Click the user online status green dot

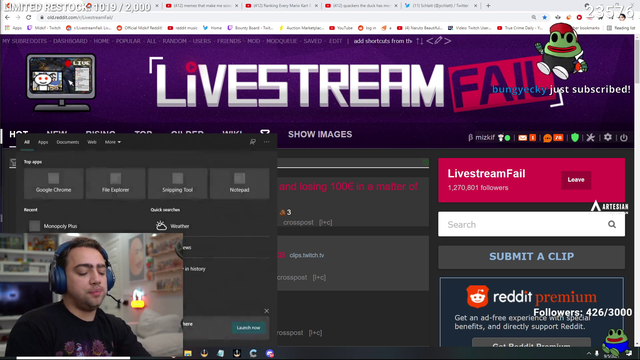(x=507, y=138)
